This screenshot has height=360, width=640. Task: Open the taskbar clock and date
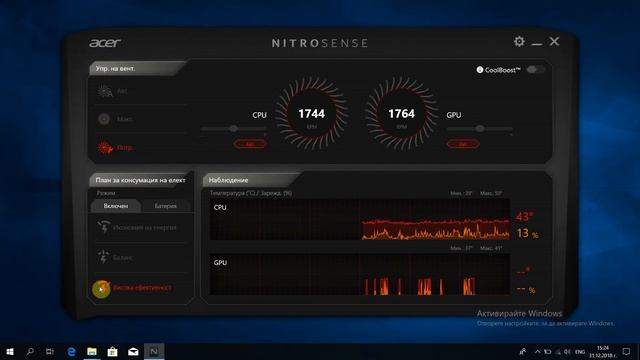[602, 351]
